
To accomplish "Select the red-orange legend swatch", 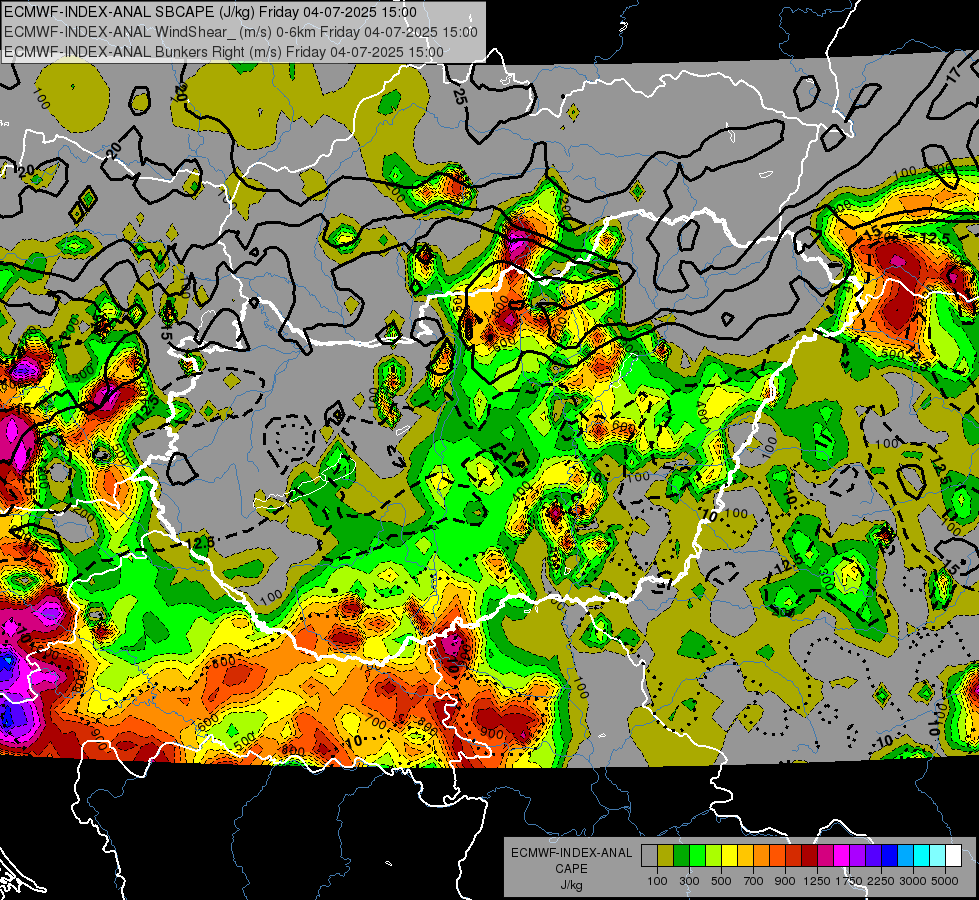I will (x=777, y=855).
